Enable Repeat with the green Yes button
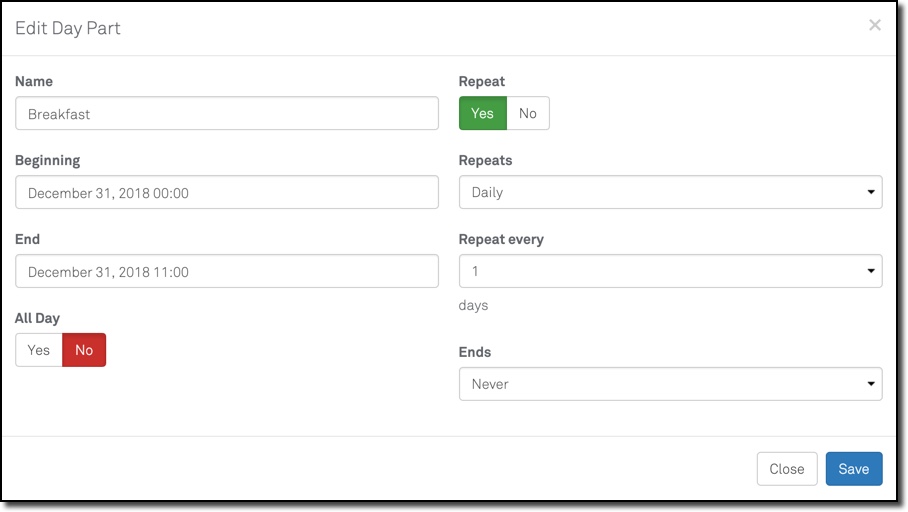Screen dimensions: 908x512 coord(483,113)
